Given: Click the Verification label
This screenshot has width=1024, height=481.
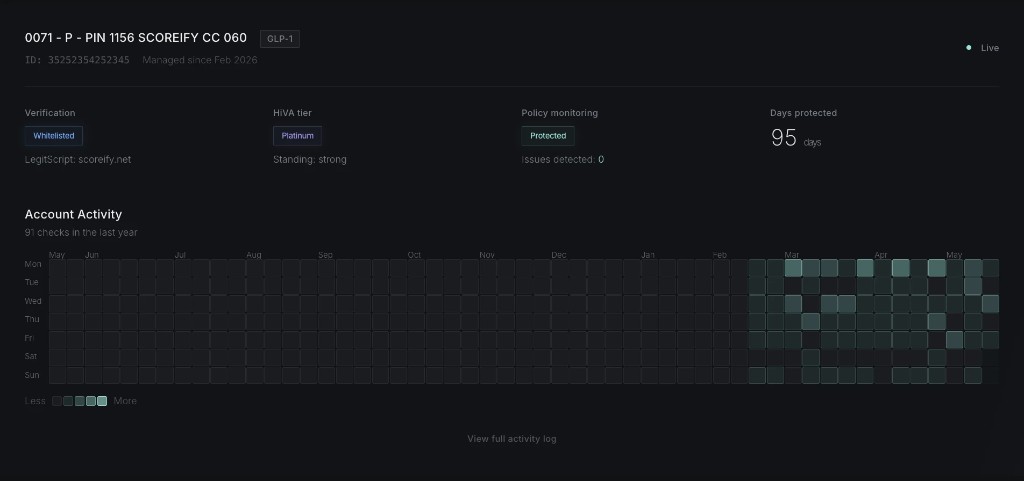Looking at the screenshot, I should click(x=50, y=113).
